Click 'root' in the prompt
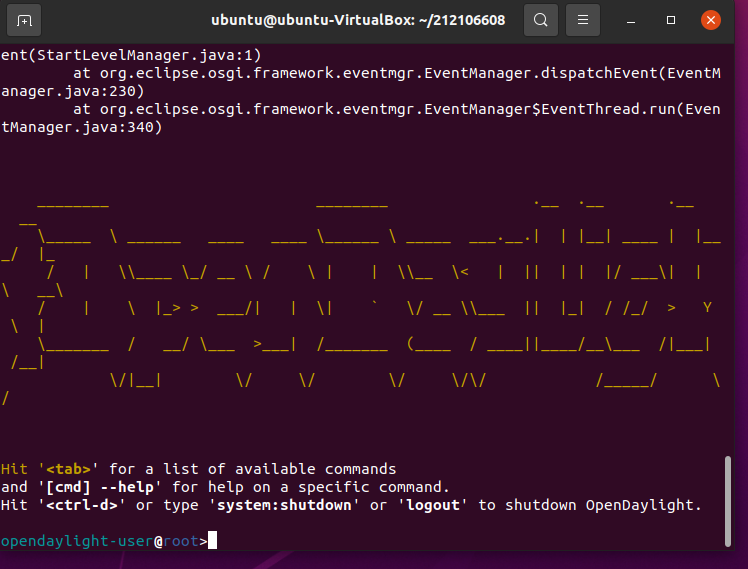 click(181, 541)
